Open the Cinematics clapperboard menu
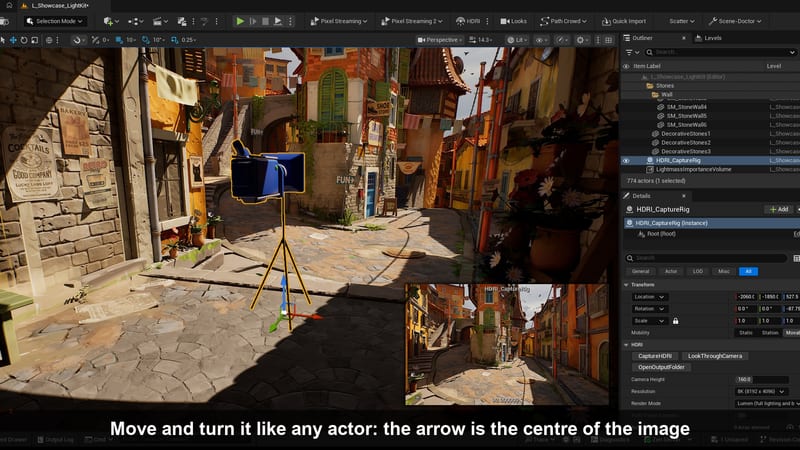The height and width of the screenshot is (450, 800). click(x=160, y=21)
